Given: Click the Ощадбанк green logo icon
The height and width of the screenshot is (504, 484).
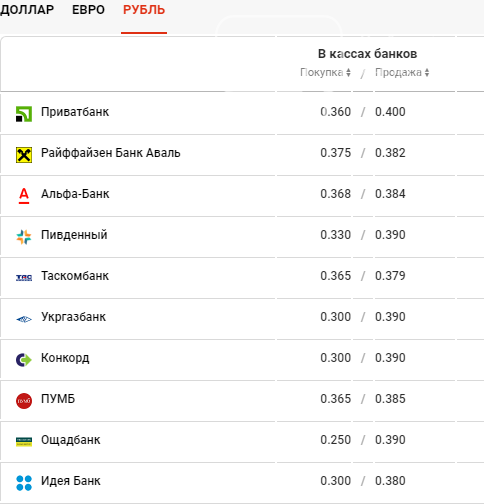Looking at the screenshot, I should point(24,442).
